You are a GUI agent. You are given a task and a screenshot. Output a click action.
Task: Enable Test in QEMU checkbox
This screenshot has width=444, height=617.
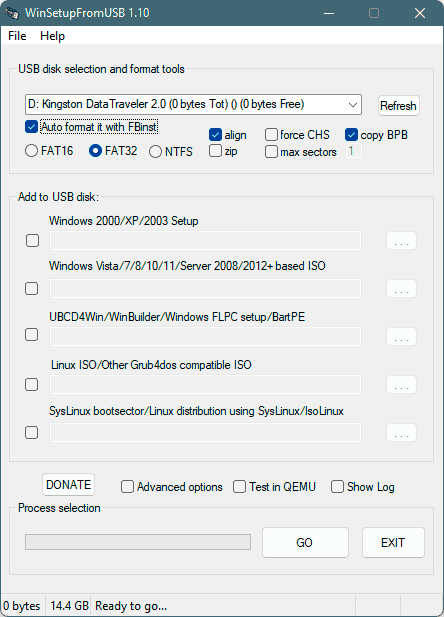(x=239, y=487)
